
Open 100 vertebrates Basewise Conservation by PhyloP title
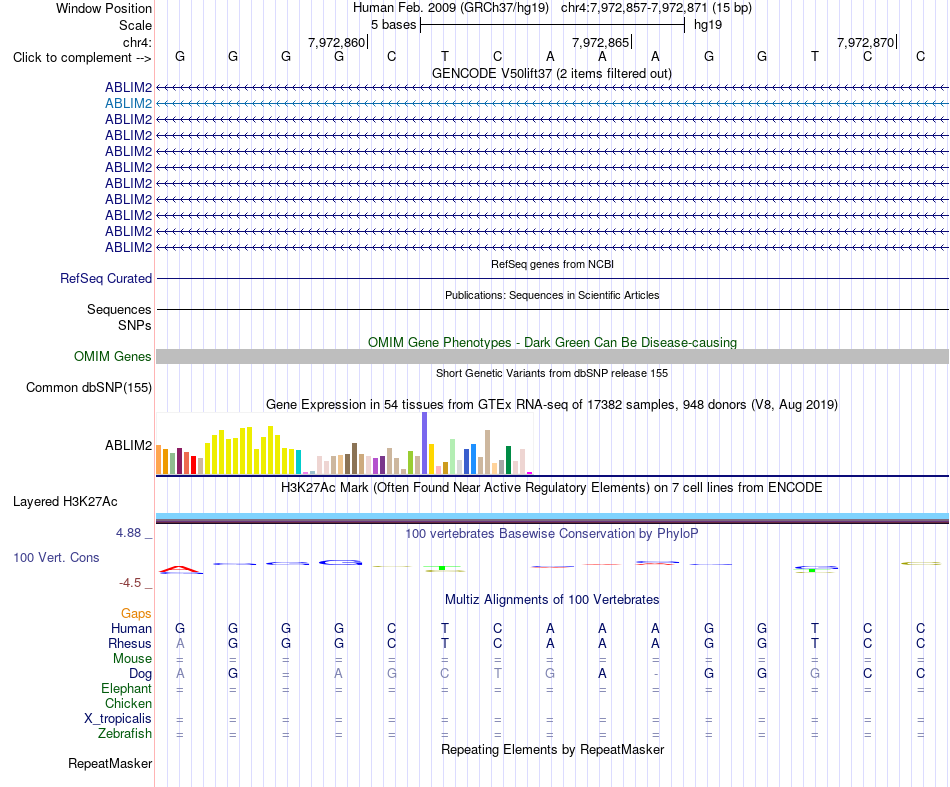[x=552, y=534]
